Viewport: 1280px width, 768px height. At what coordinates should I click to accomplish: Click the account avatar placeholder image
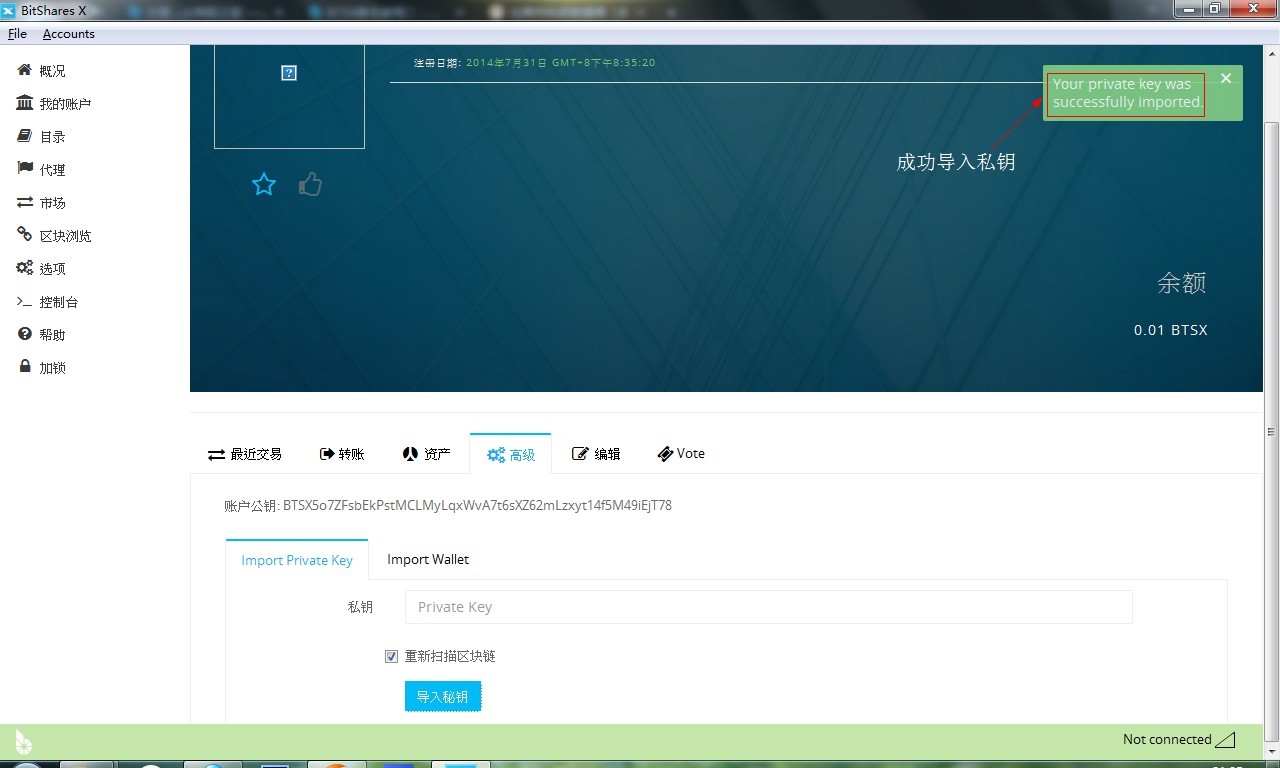pyautogui.click(x=289, y=73)
